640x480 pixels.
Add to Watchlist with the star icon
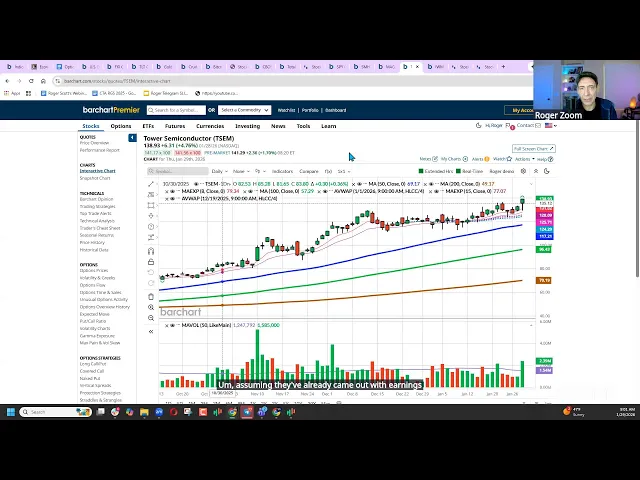(x=509, y=159)
